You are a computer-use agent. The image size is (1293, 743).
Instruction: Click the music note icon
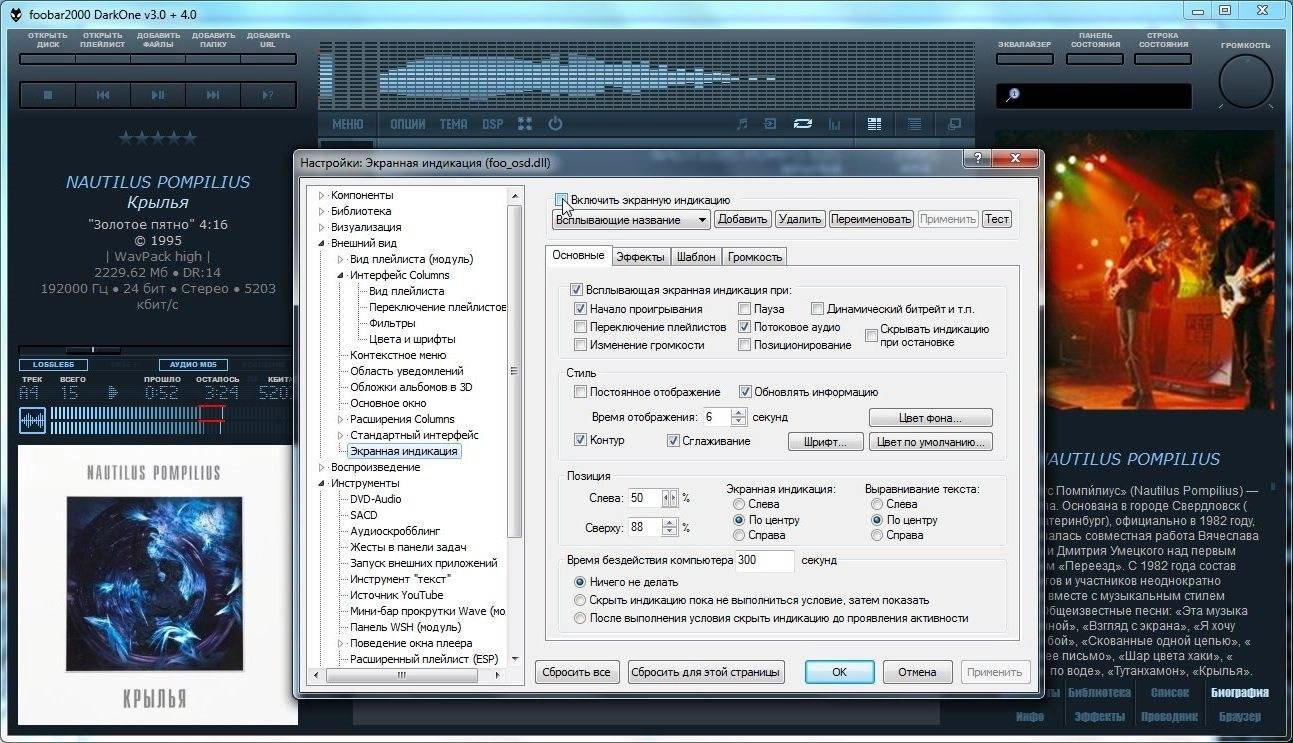[x=741, y=124]
